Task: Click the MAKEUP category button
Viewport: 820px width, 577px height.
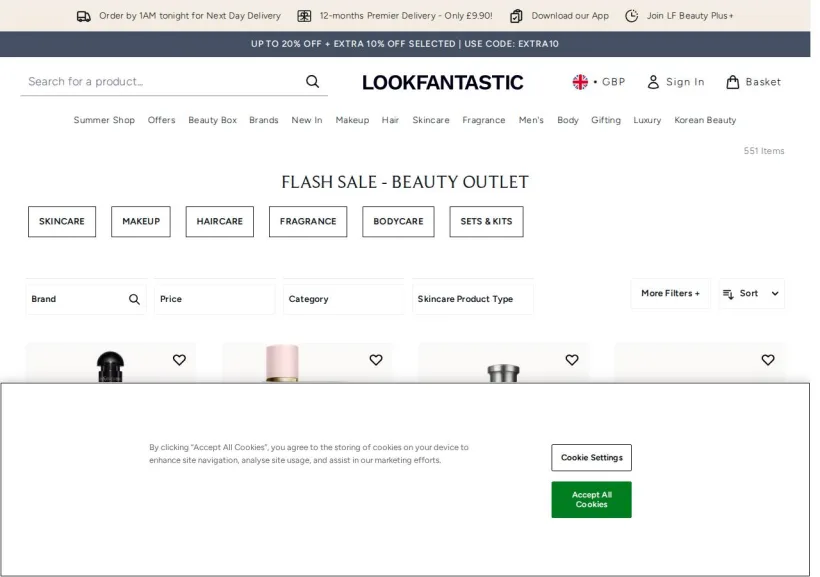Action: coord(141,222)
